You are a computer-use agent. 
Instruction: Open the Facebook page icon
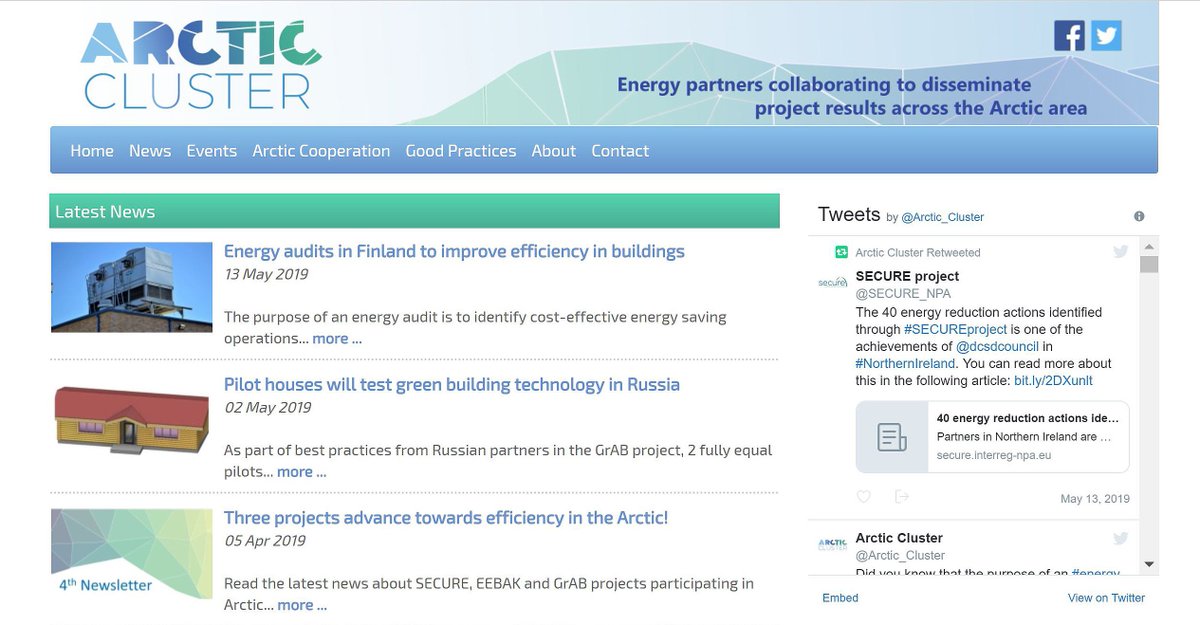[x=1069, y=35]
